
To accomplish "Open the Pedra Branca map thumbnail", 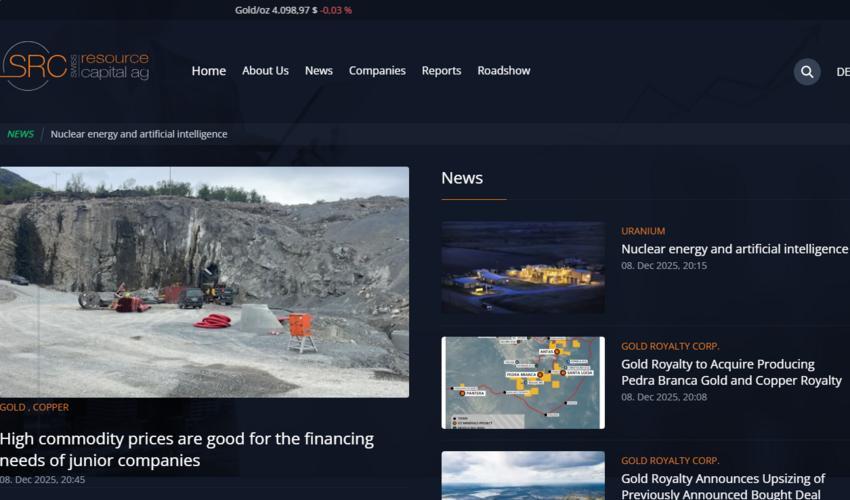I will 523,383.
